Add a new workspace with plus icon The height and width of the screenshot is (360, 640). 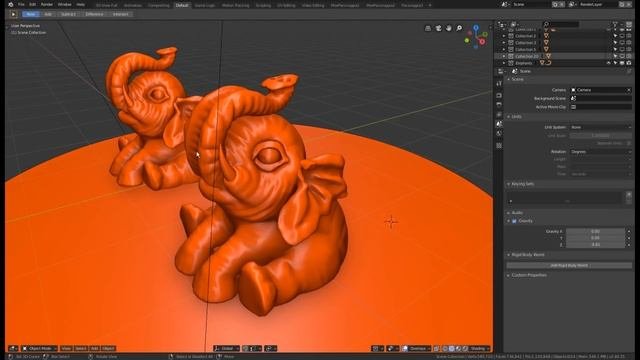click(x=430, y=5)
